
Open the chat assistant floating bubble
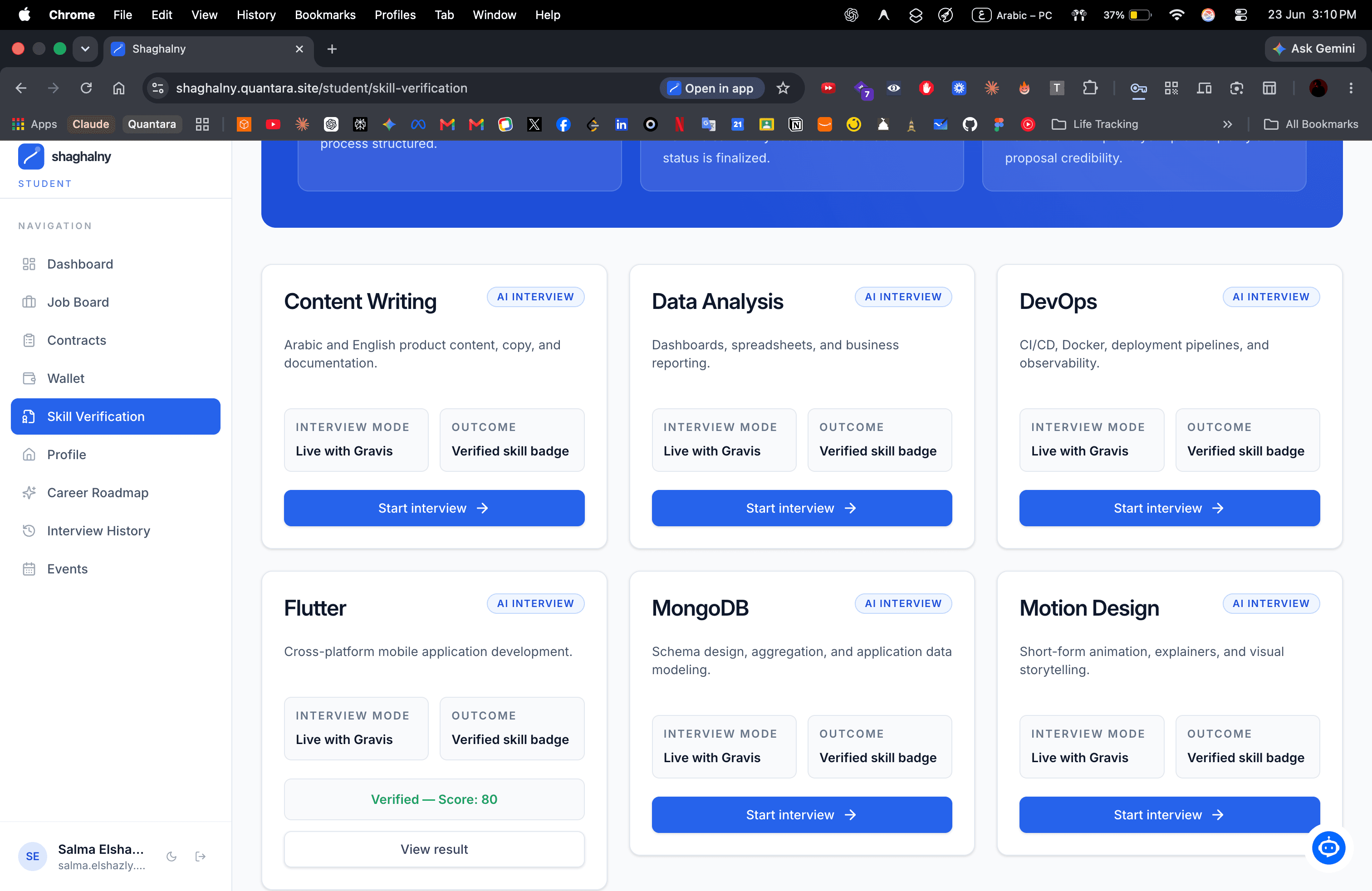1329,848
